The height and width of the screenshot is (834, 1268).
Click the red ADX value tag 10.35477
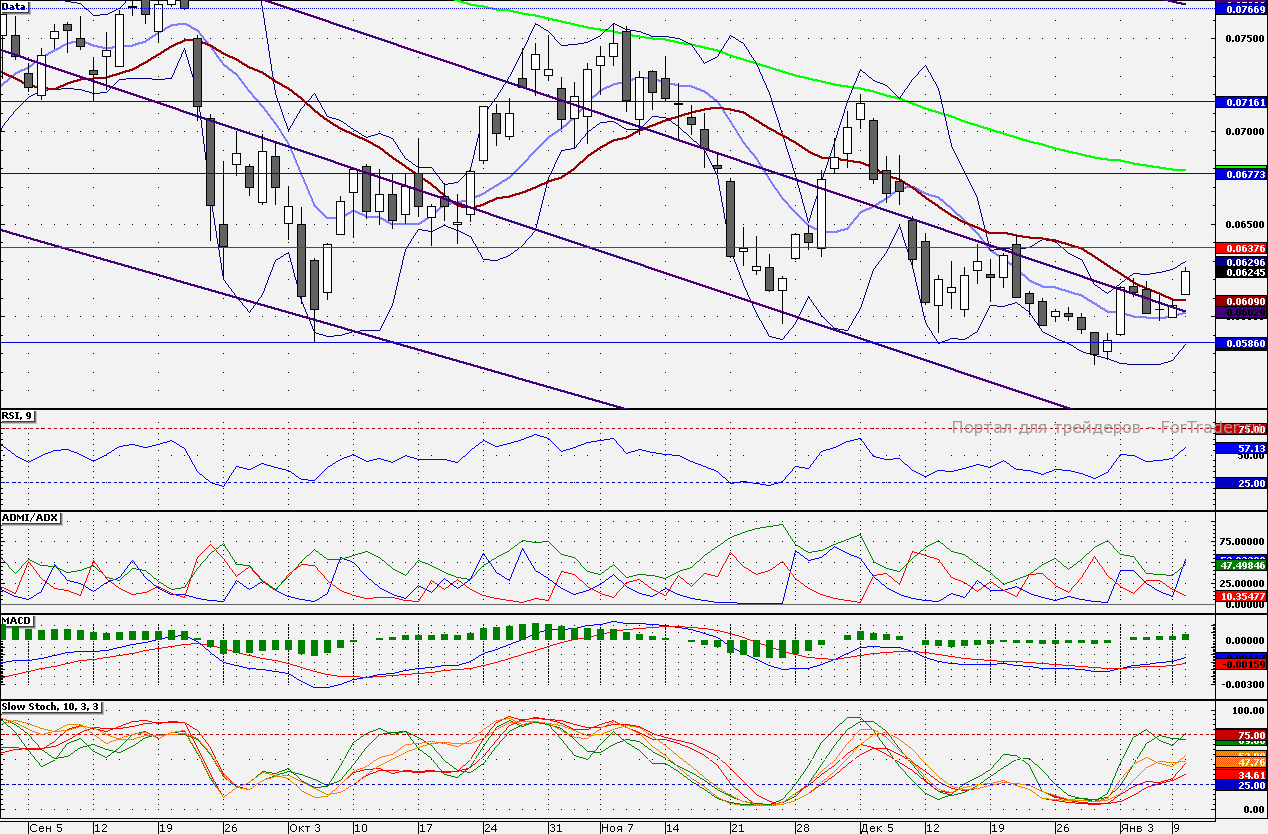point(1240,596)
